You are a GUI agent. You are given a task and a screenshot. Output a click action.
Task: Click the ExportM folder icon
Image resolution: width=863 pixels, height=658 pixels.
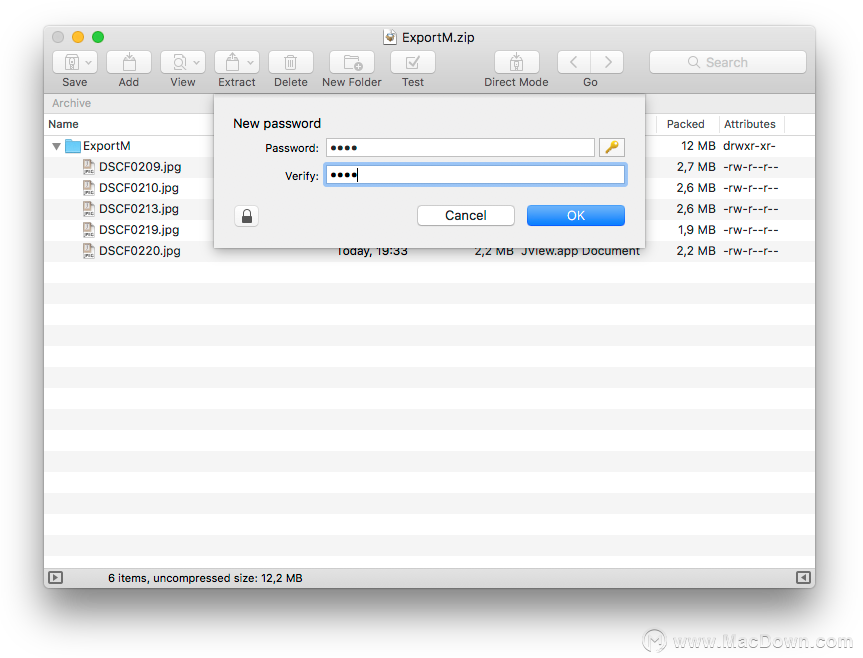click(x=73, y=146)
